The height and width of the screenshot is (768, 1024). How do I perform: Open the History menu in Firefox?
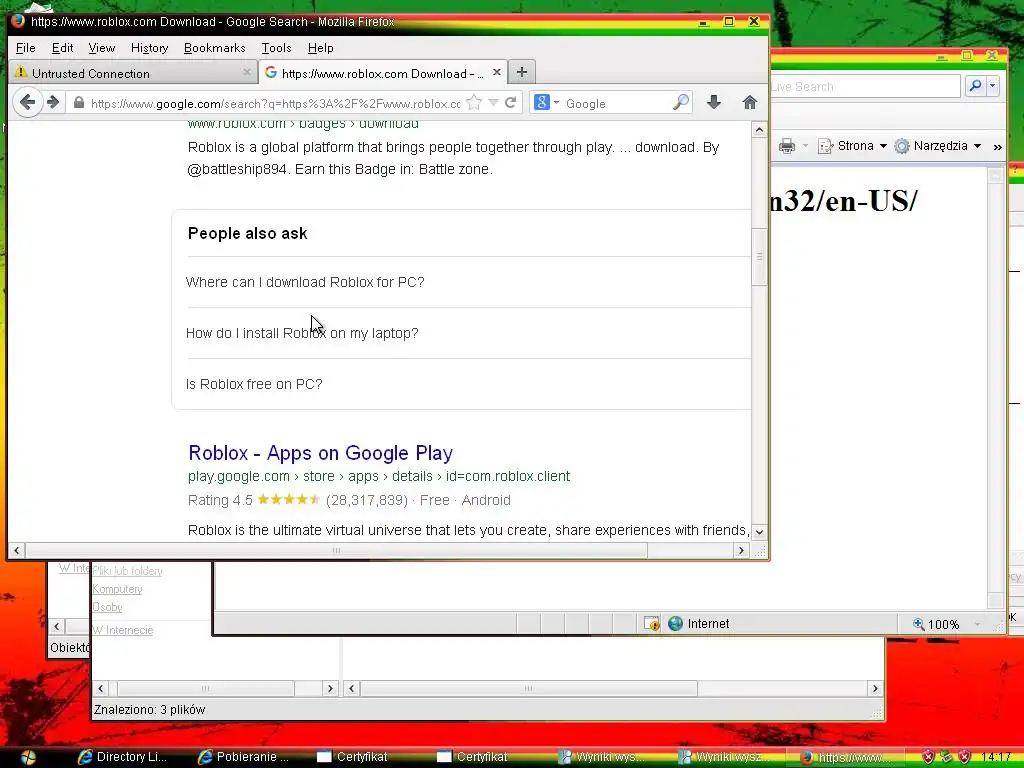(150, 48)
